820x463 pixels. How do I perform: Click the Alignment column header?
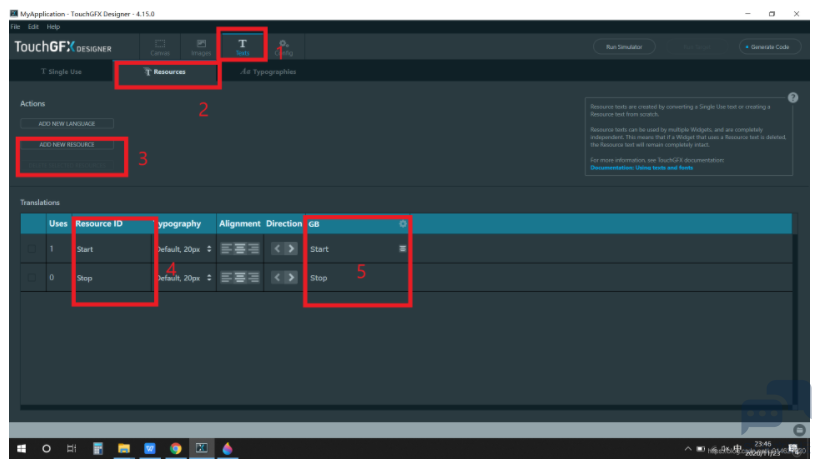(240, 223)
